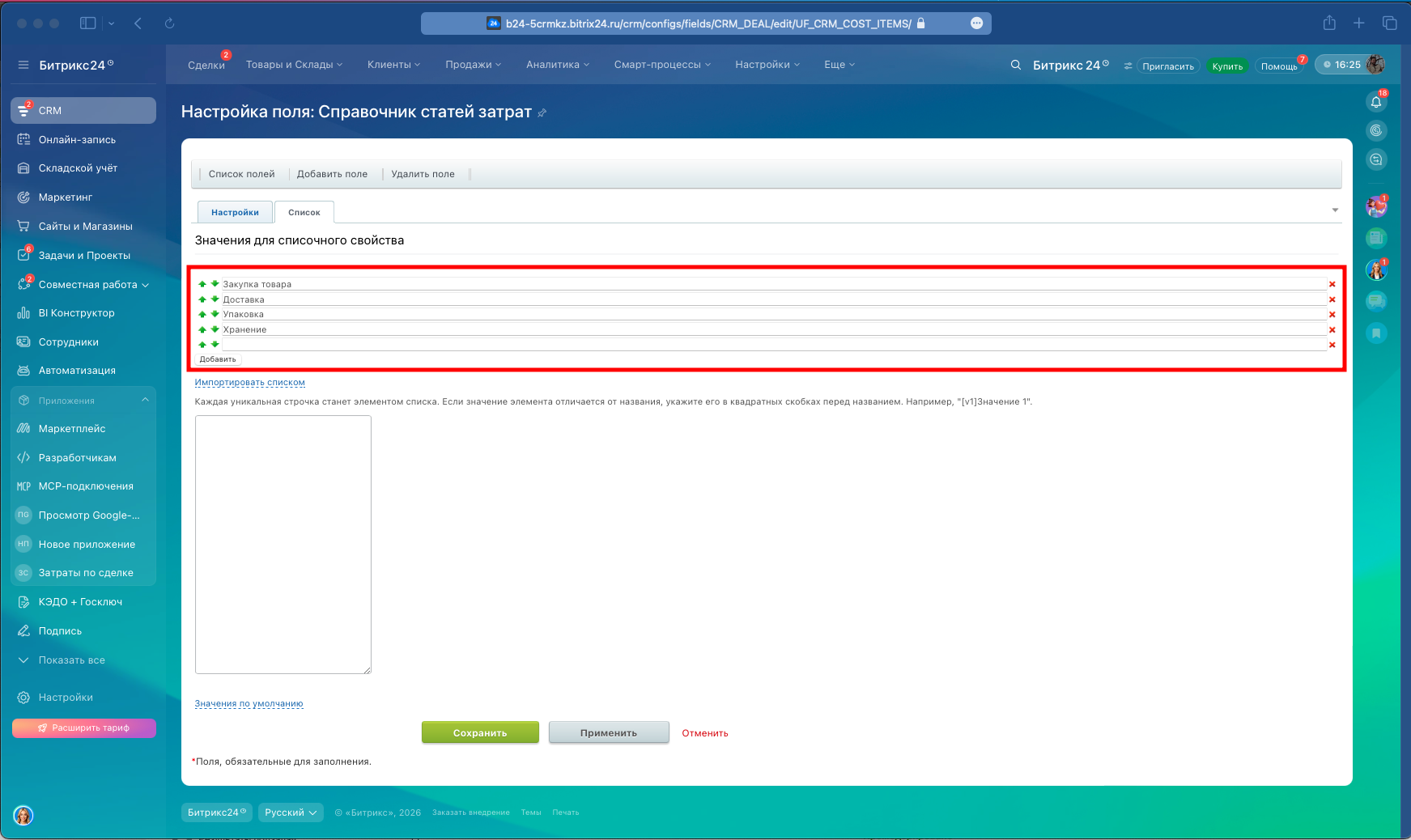
Task: Switch to the 'Список' tab
Action: pos(304,212)
